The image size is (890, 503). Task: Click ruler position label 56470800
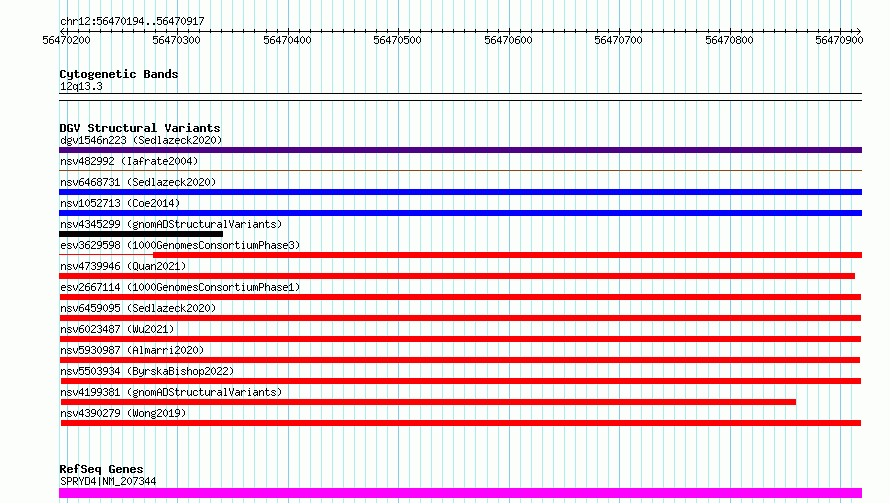[x=729, y=40]
